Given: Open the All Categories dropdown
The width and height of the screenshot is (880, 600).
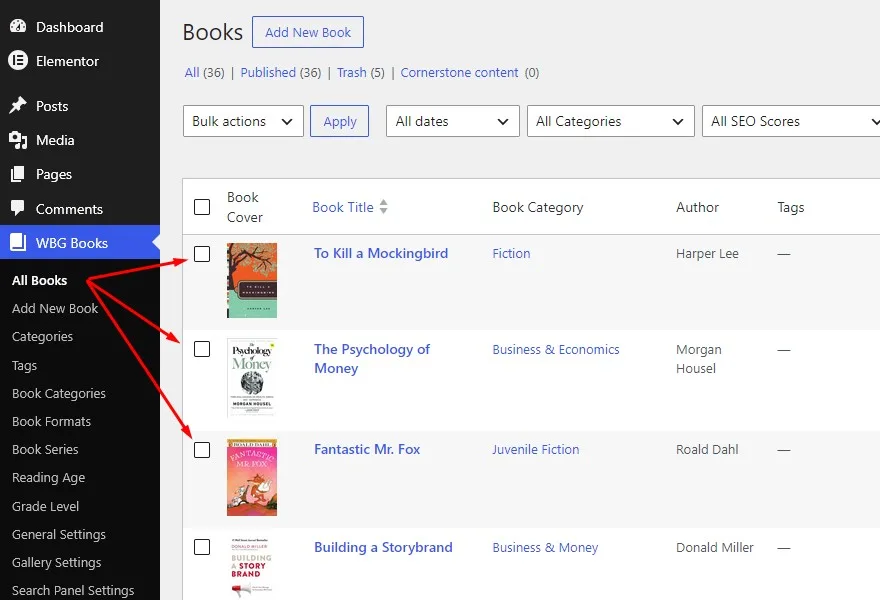Looking at the screenshot, I should [611, 121].
